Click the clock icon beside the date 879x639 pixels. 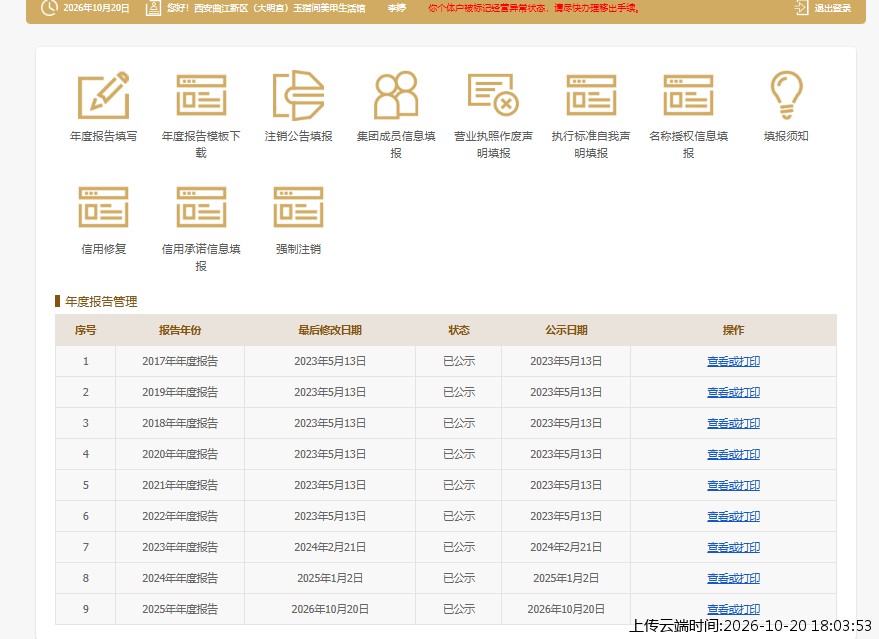[x=49, y=8]
